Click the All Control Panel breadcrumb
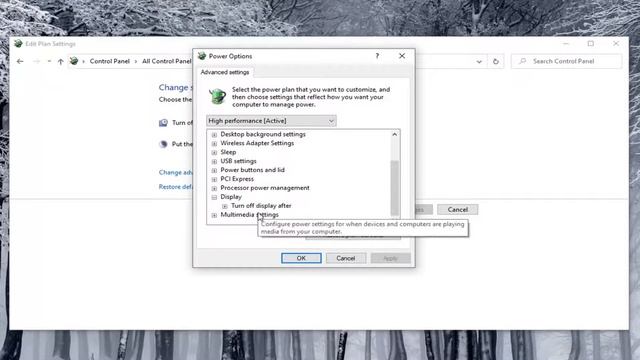 tap(167, 61)
